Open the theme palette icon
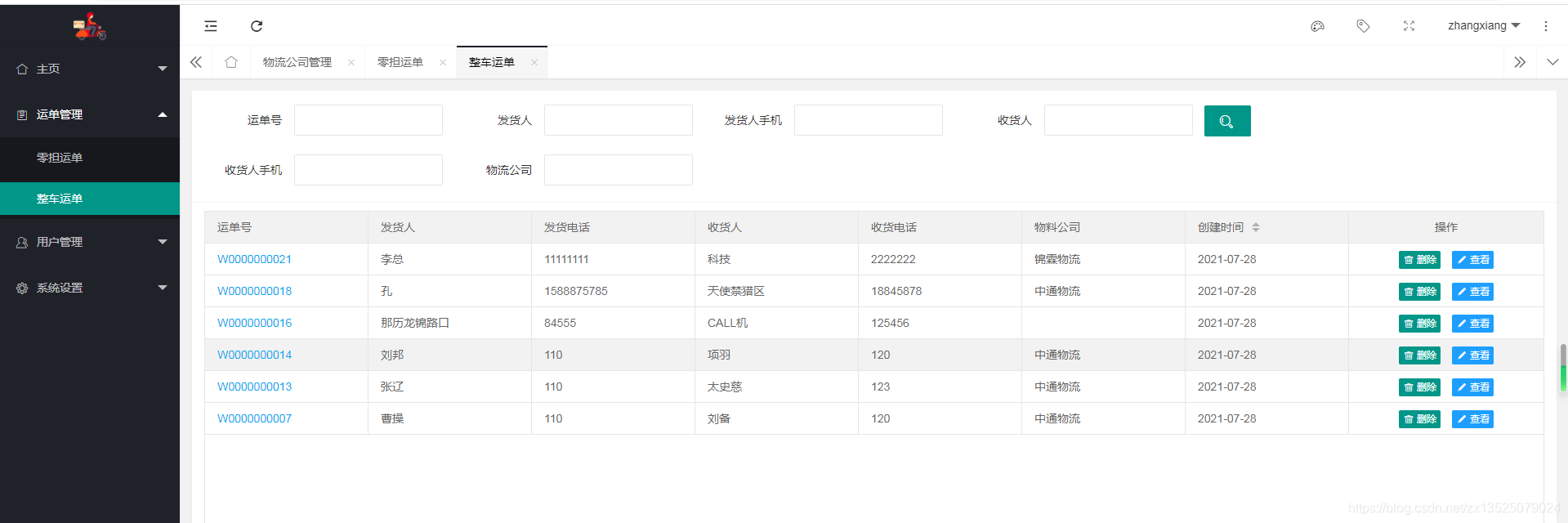The width and height of the screenshot is (1568, 523). (1317, 26)
